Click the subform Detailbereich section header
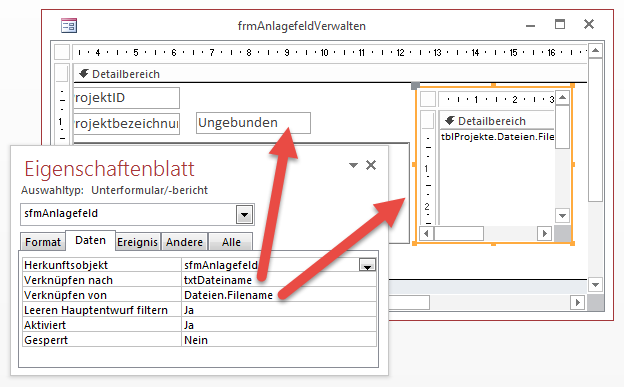Viewport: 624px width, 387px height. pyautogui.click(x=497, y=121)
